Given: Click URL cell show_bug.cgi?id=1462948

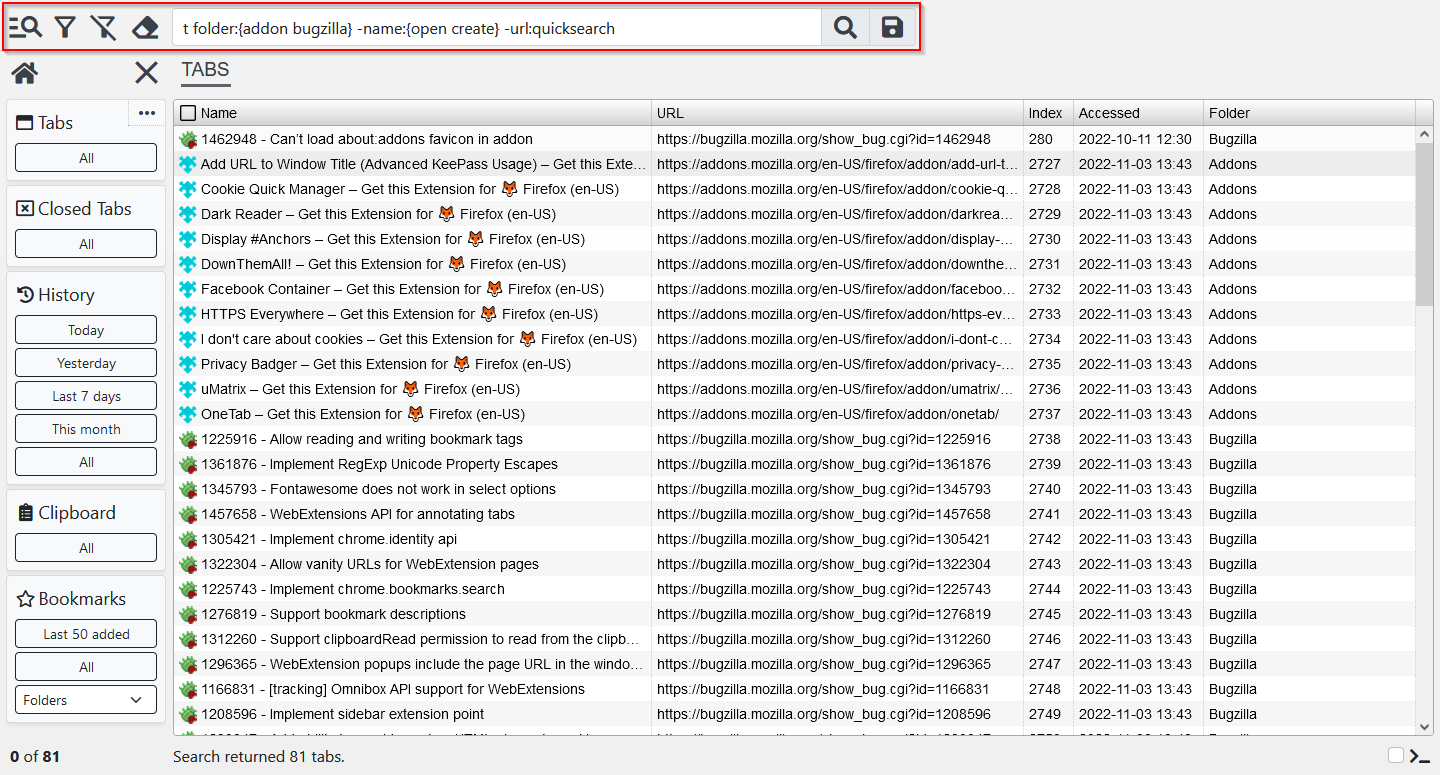Looking at the screenshot, I should [837, 139].
